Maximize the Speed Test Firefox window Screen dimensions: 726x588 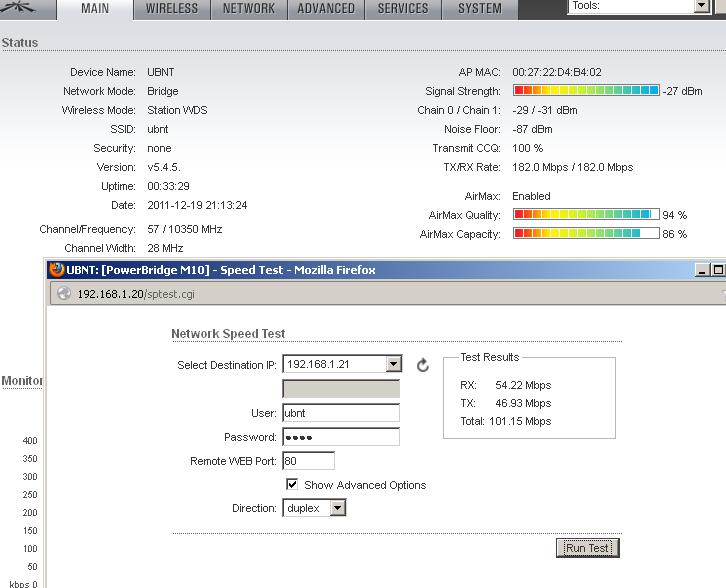point(718,270)
